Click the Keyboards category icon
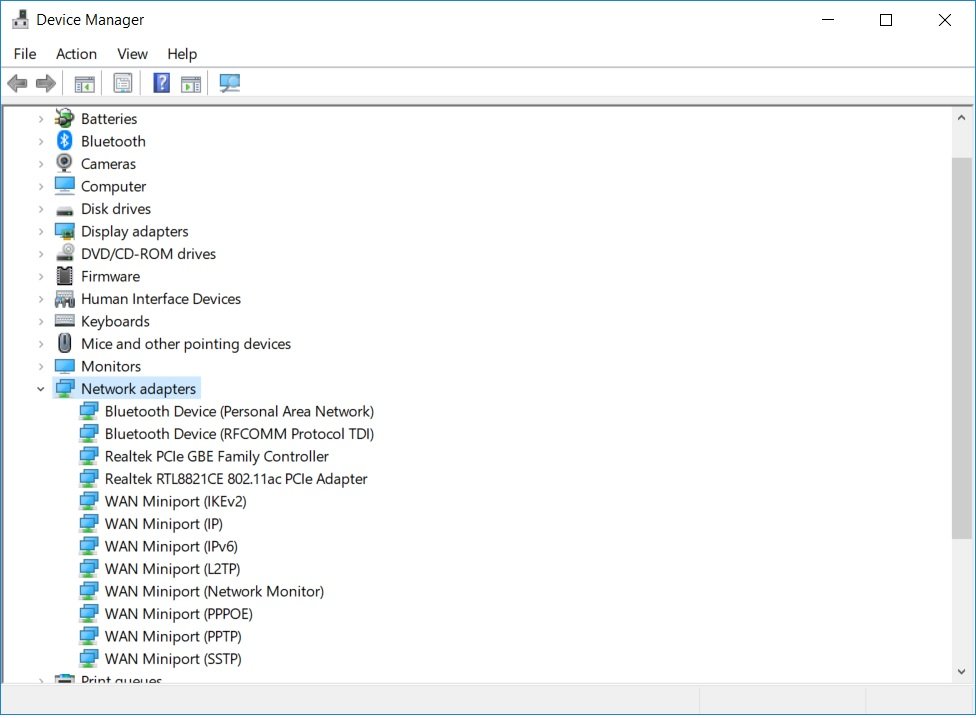The width and height of the screenshot is (976, 718). coord(65,321)
